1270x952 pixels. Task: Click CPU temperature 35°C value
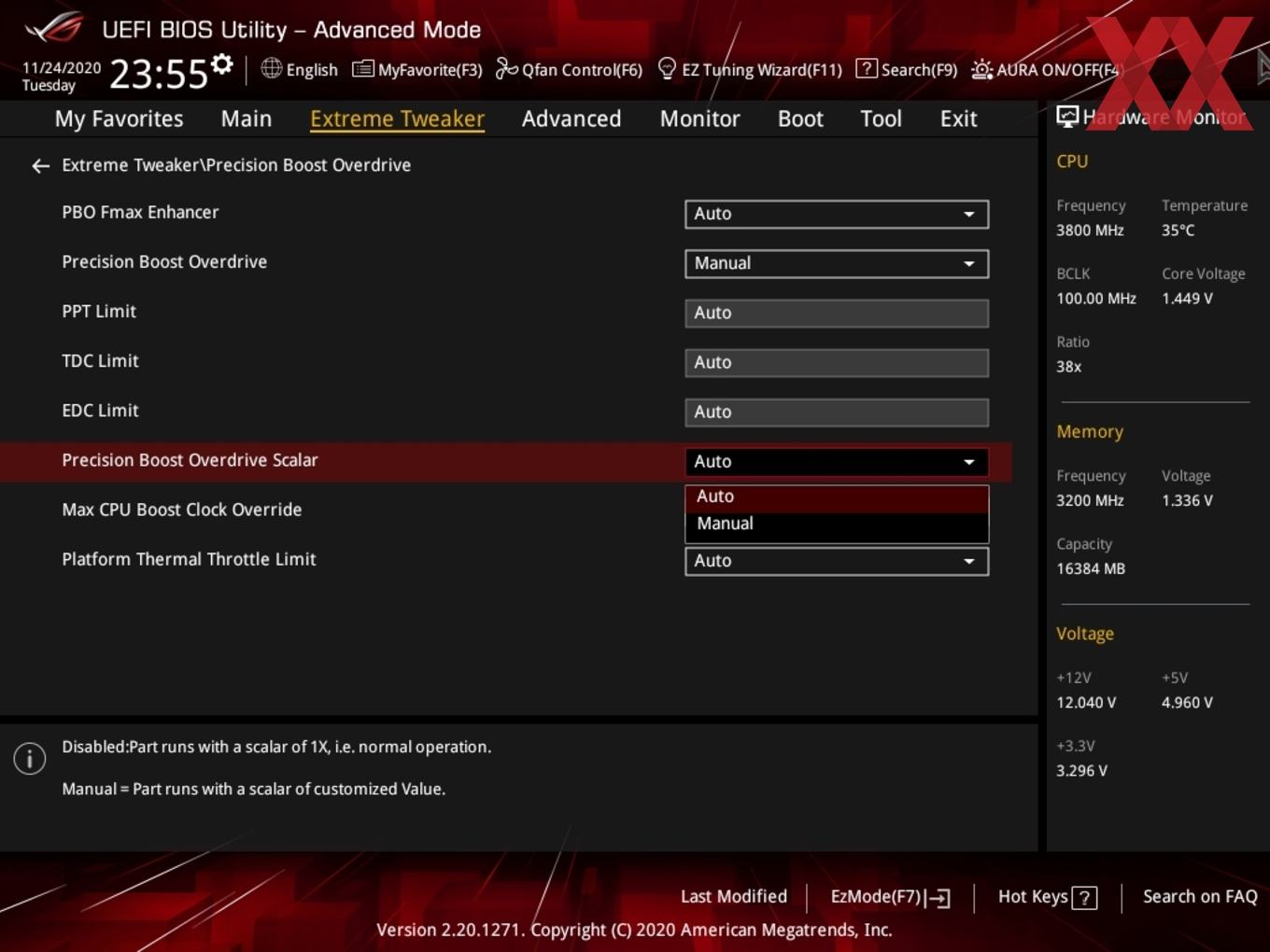1178,231
